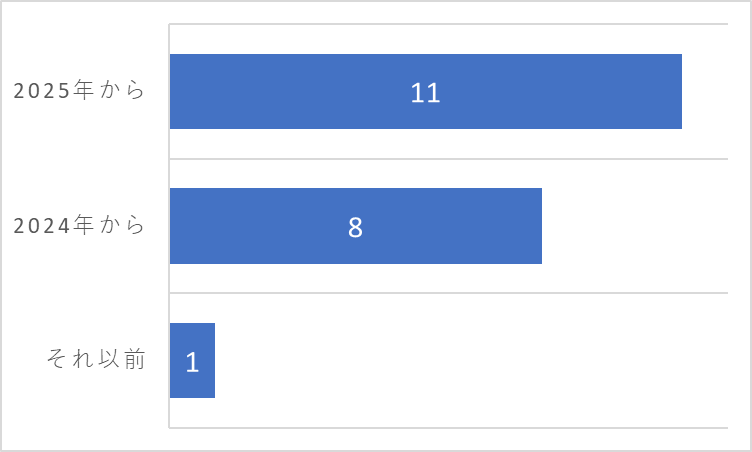The image size is (752, 452).
Task: Select the bottom gridline below the それ以前 bar
Action: coord(448,428)
